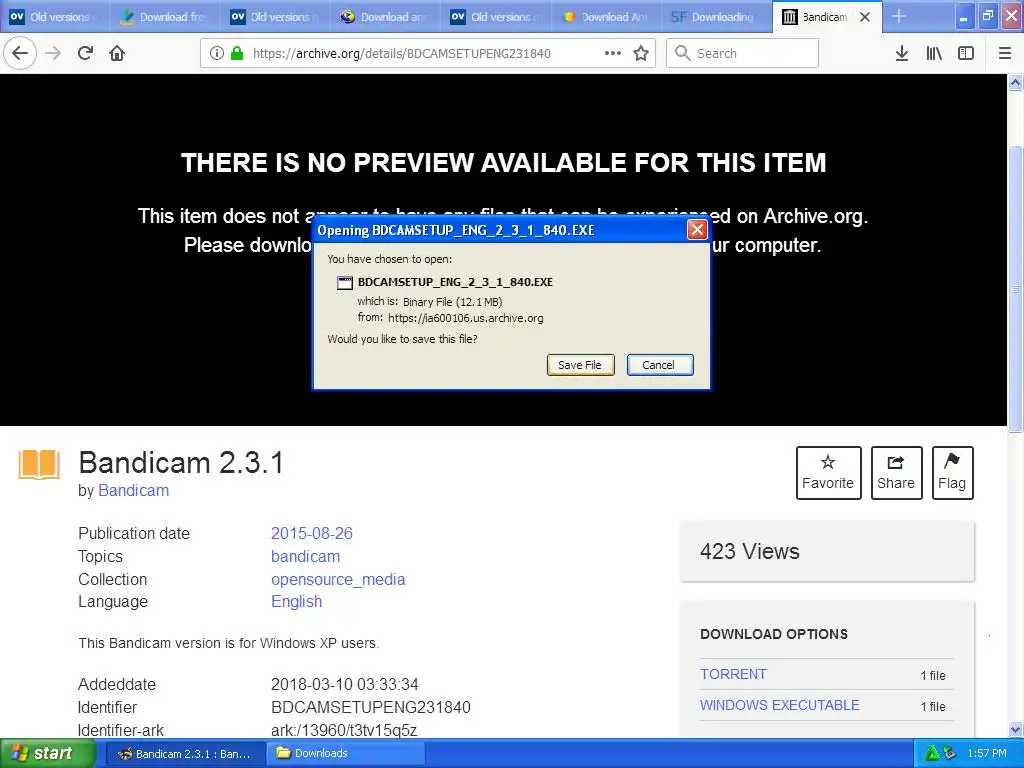Image resolution: width=1024 pixels, height=768 pixels.
Task: Switch to the Download fre tab
Action: [x=165, y=17]
